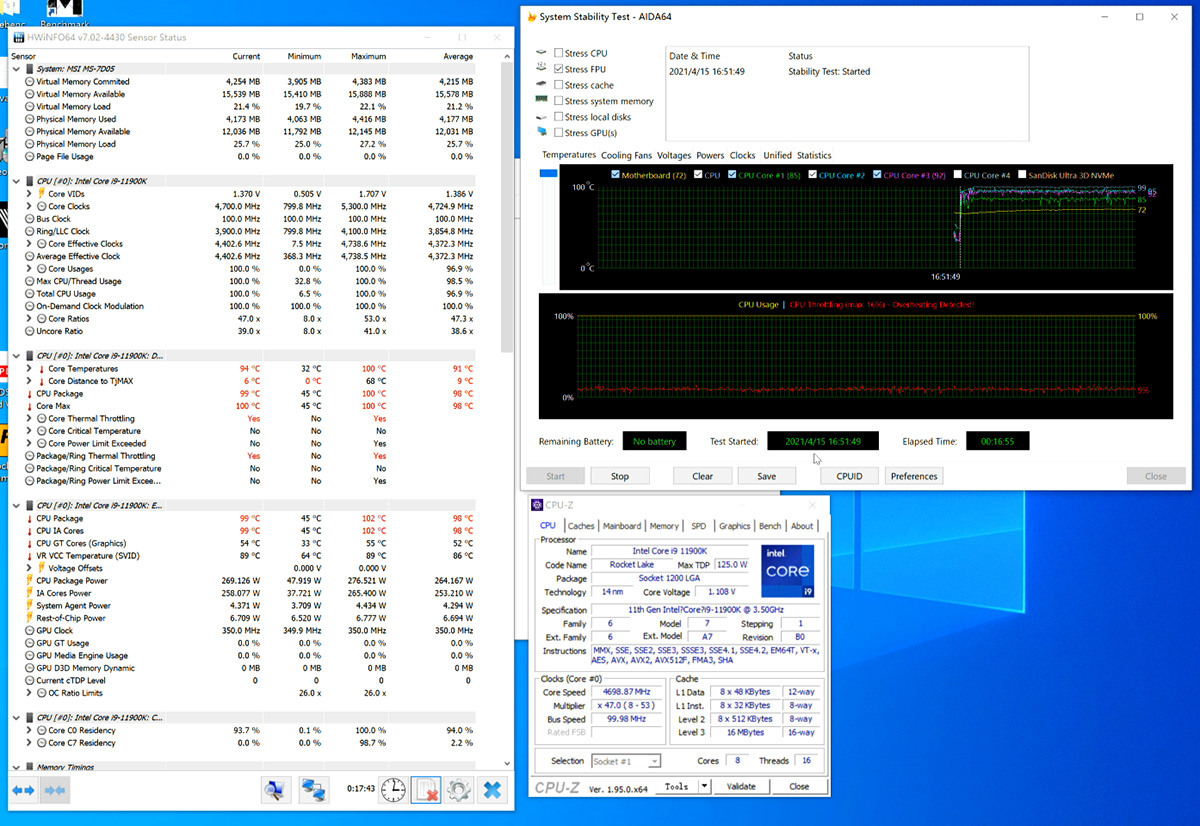Open the Socket #1 selection dropdown

click(x=626, y=761)
